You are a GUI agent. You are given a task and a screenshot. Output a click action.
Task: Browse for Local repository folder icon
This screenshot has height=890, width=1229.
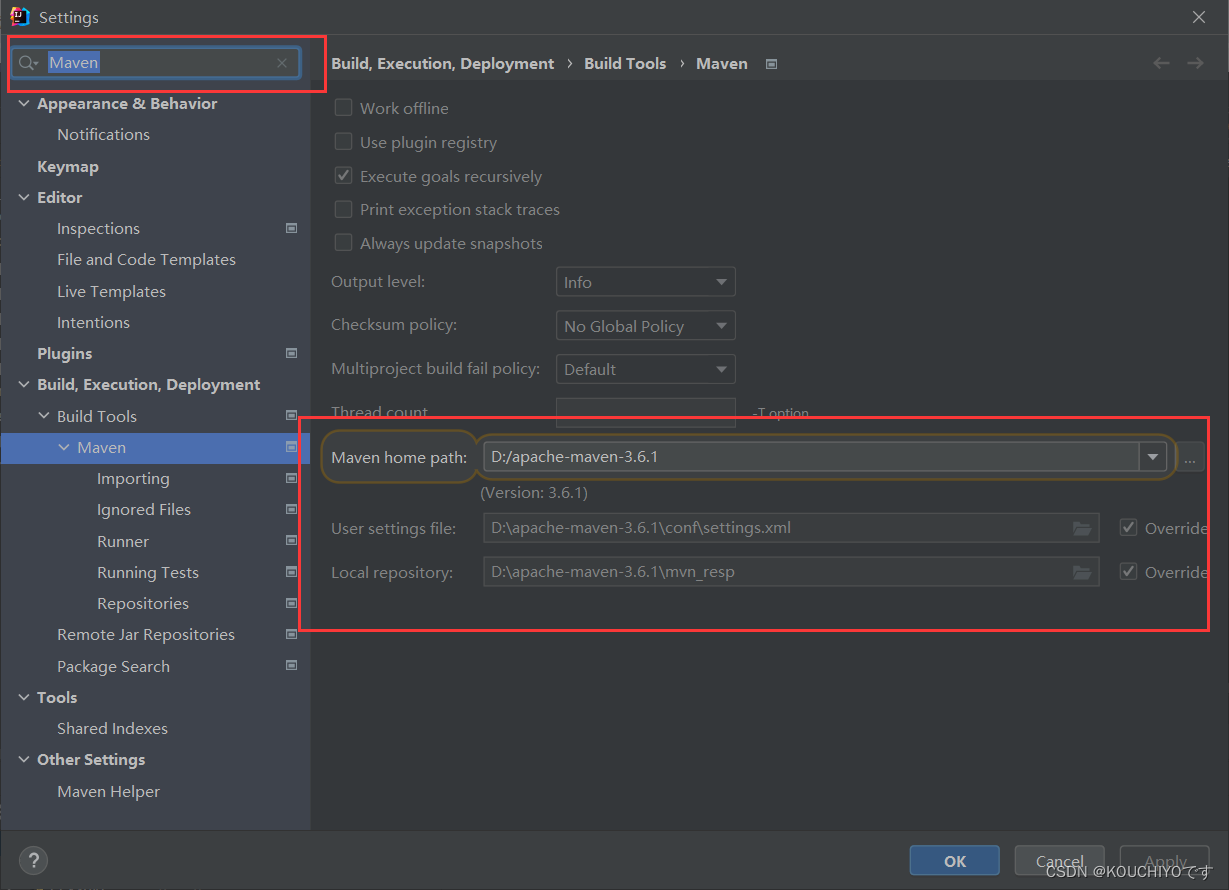click(1082, 572)
